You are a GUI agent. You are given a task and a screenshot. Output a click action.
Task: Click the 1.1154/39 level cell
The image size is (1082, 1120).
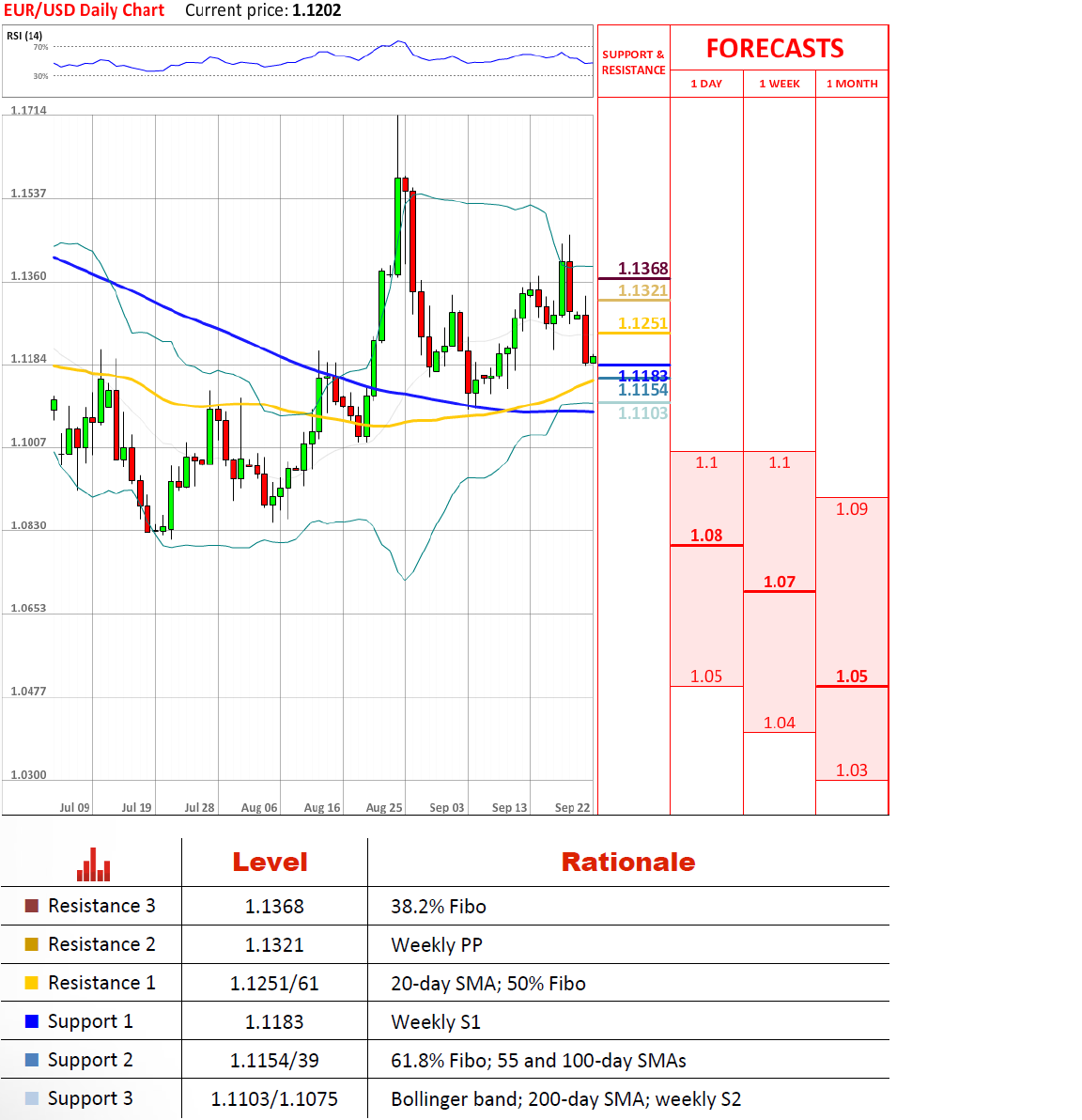click(x=274, y=1061)
